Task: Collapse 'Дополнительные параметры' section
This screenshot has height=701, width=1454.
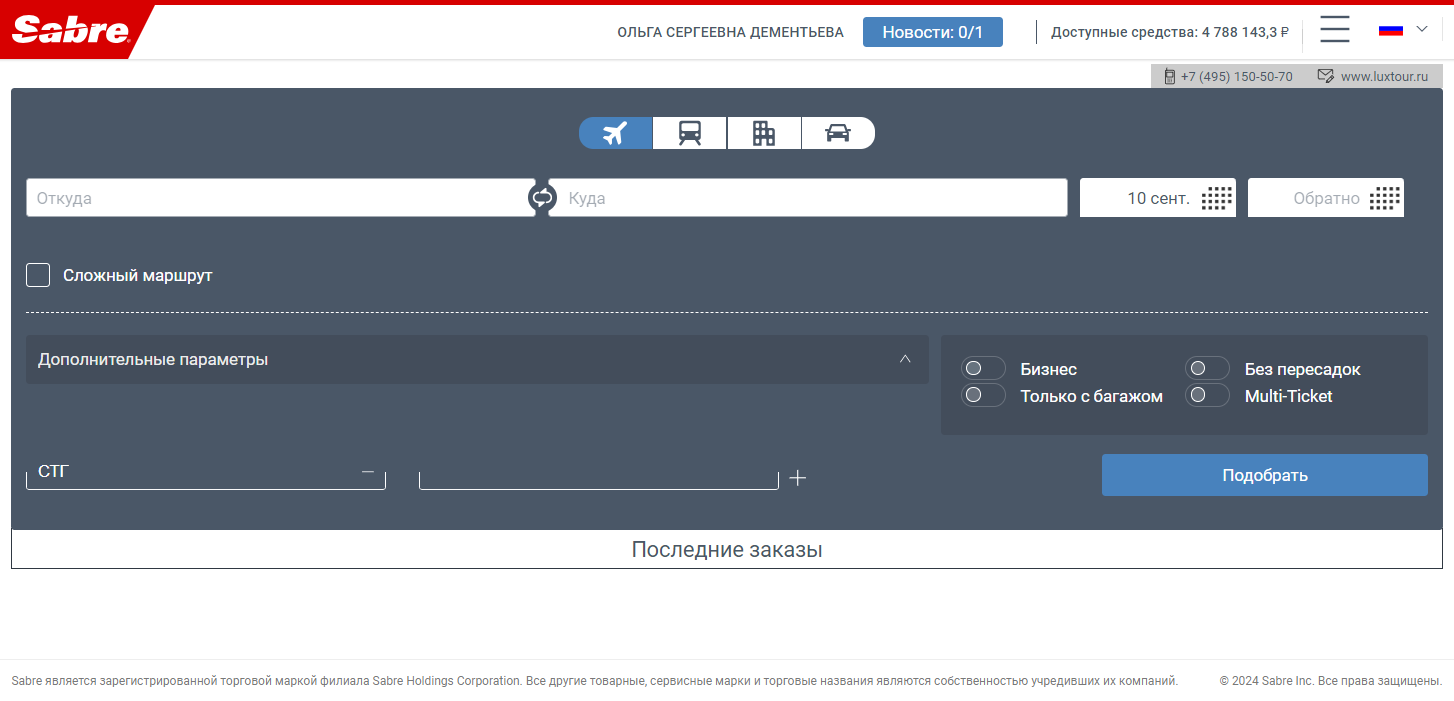Action: (904, 359)
